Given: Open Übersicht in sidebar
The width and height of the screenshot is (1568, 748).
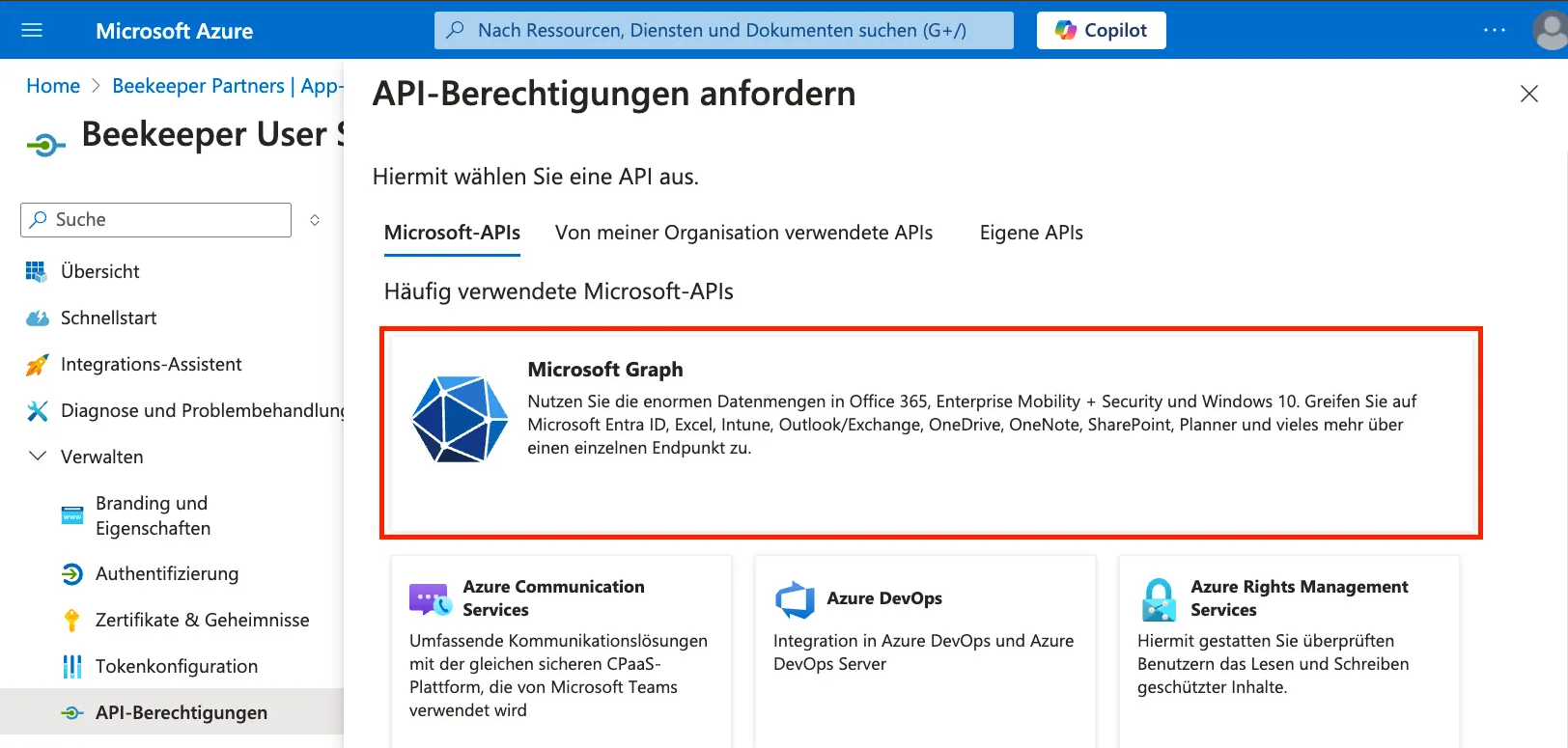Looking at the screenshot, I should pyautogui.click(x=99, y=271).
